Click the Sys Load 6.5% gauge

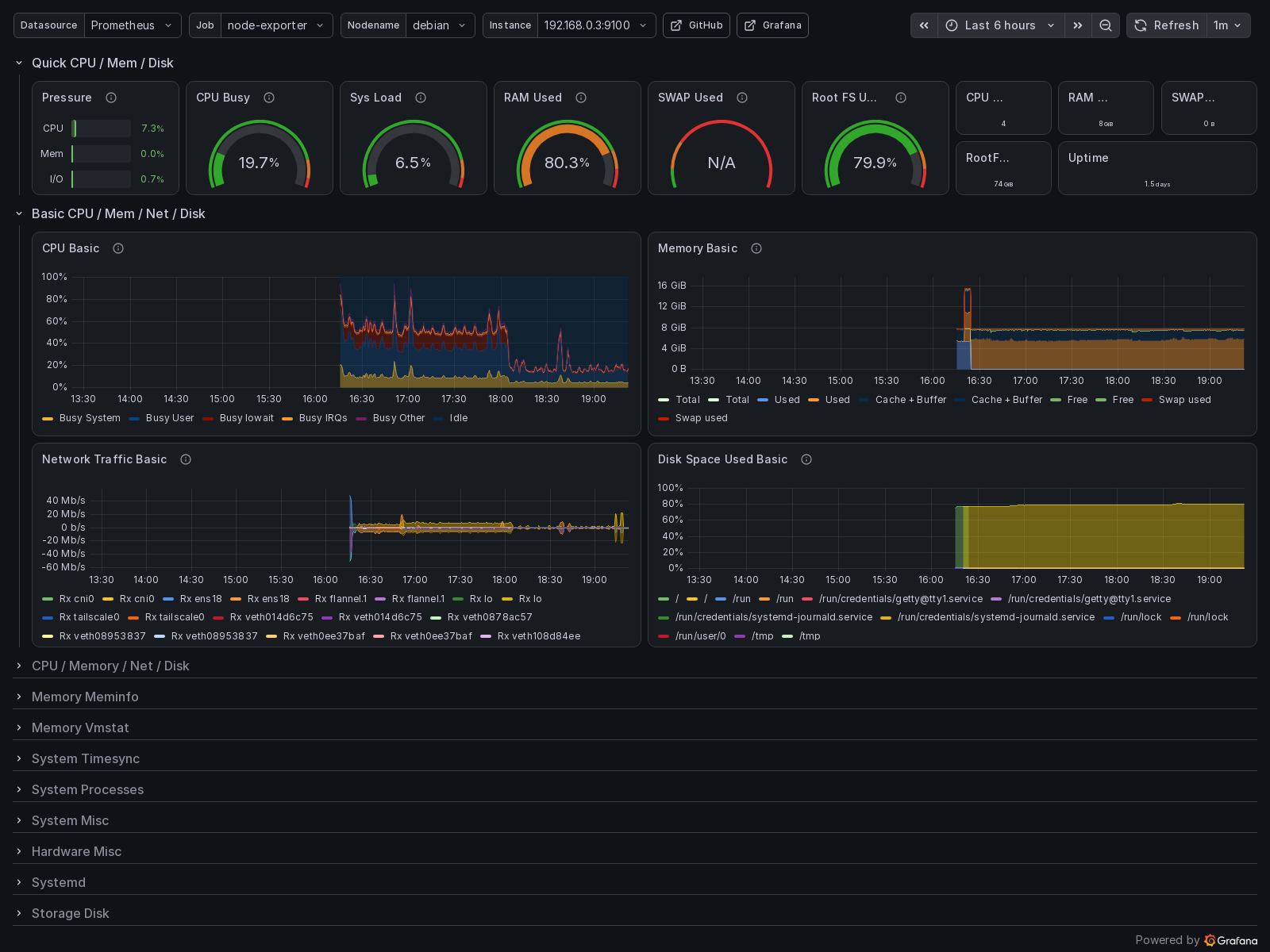coord(413,155)
